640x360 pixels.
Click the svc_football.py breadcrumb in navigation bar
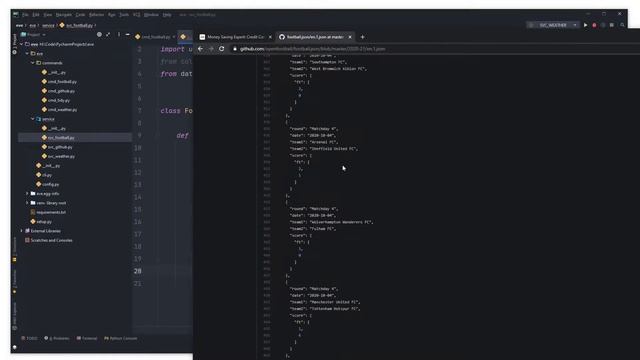tap(76, 25)
